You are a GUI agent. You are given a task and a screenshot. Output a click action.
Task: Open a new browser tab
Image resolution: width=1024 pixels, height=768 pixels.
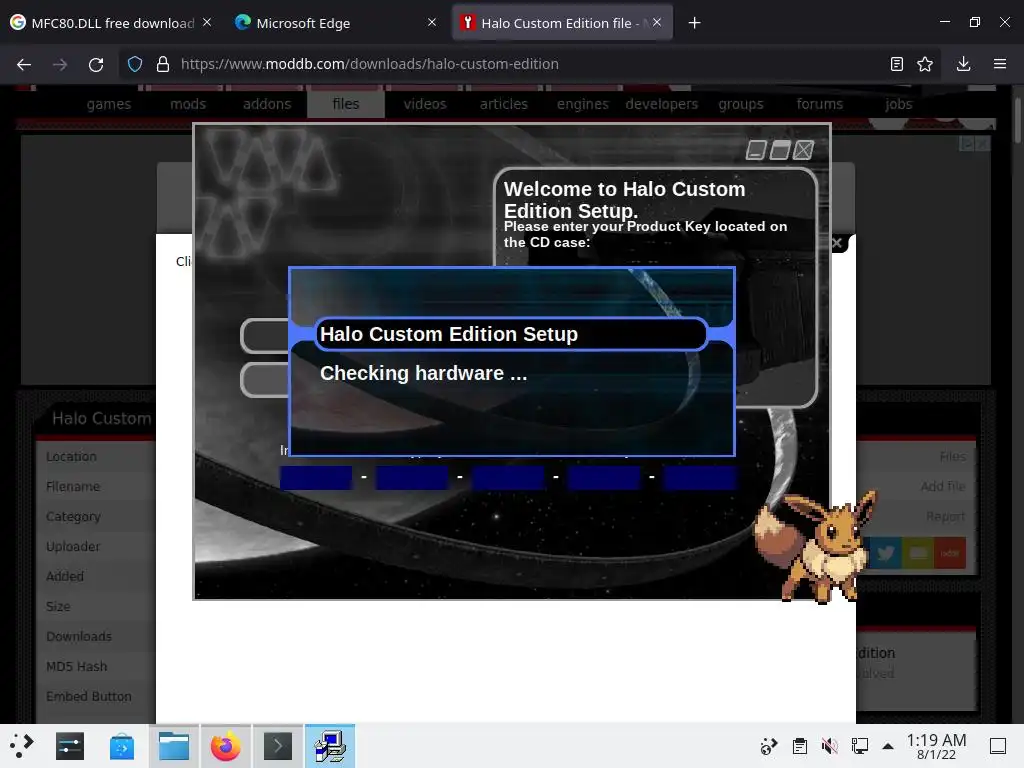click(694, 23)
